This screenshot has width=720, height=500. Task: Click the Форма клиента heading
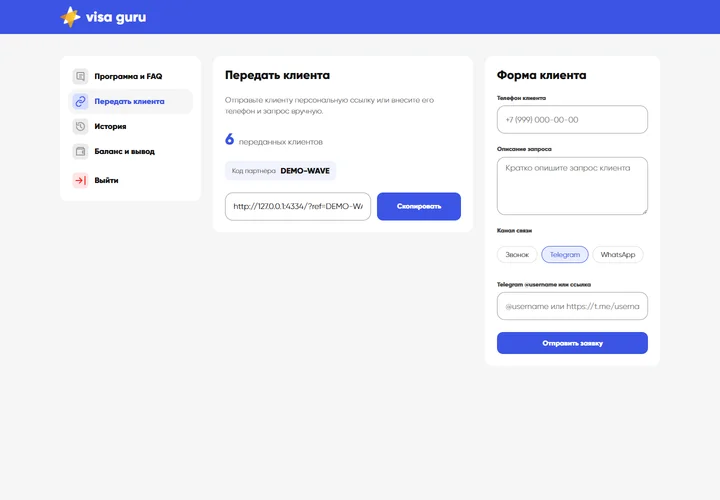pyautogui.click(x=541, y=75)
